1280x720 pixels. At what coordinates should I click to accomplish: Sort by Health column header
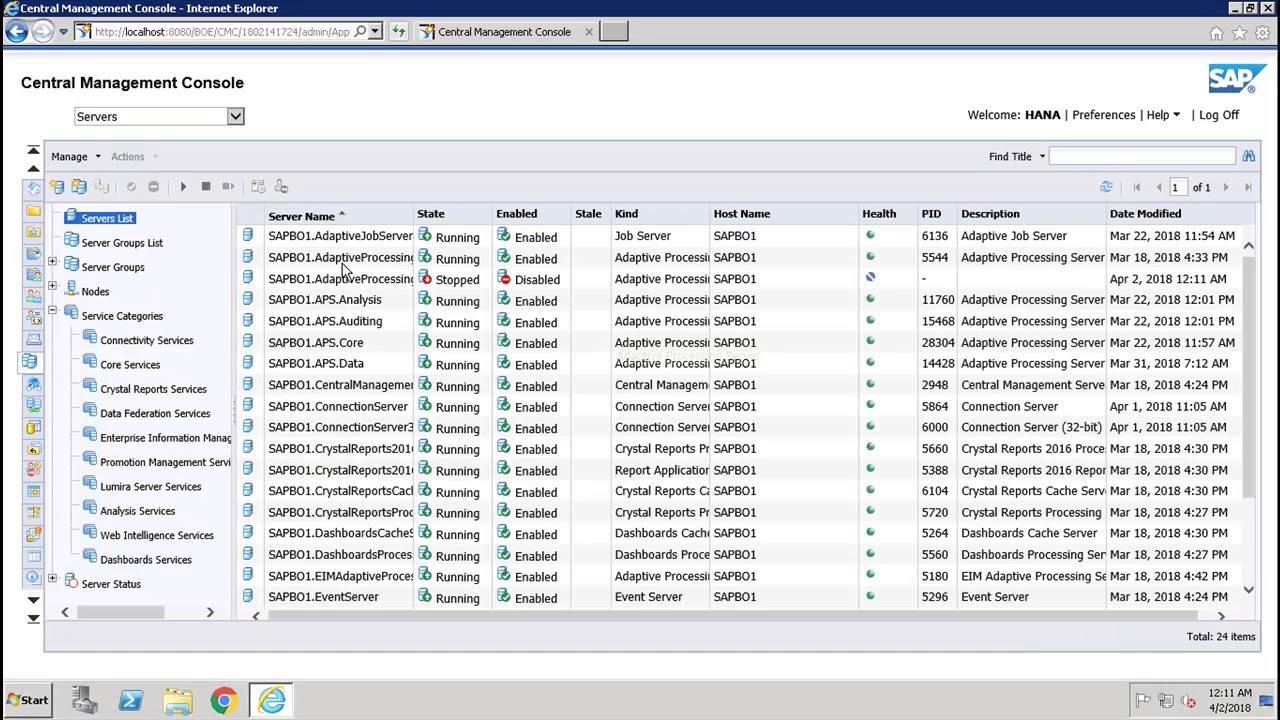point(879,214)
